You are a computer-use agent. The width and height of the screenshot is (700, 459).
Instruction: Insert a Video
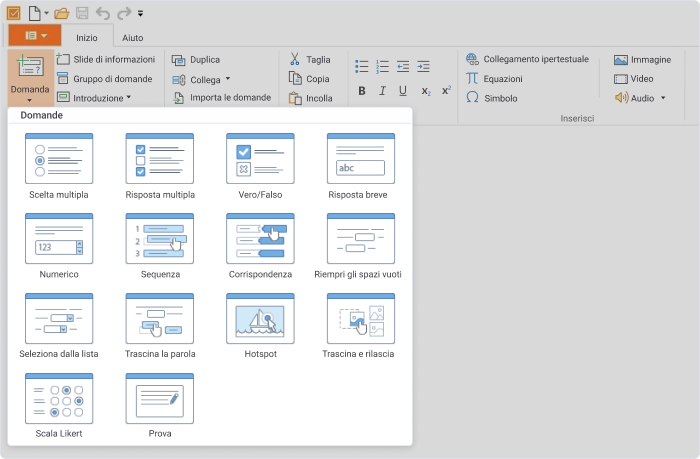[633, 79]
